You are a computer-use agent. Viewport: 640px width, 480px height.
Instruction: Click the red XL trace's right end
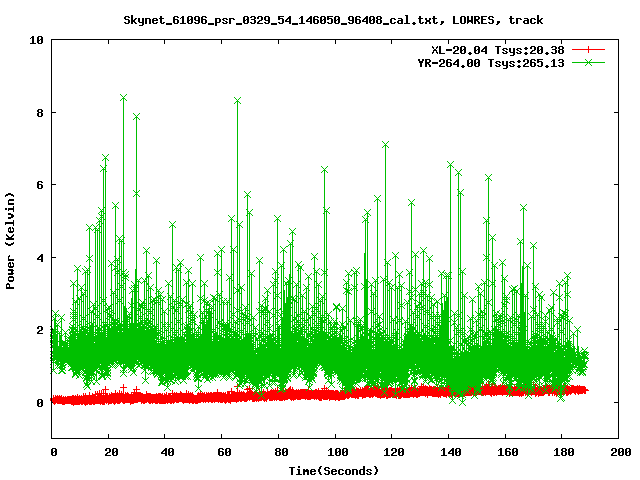point(585,390)
